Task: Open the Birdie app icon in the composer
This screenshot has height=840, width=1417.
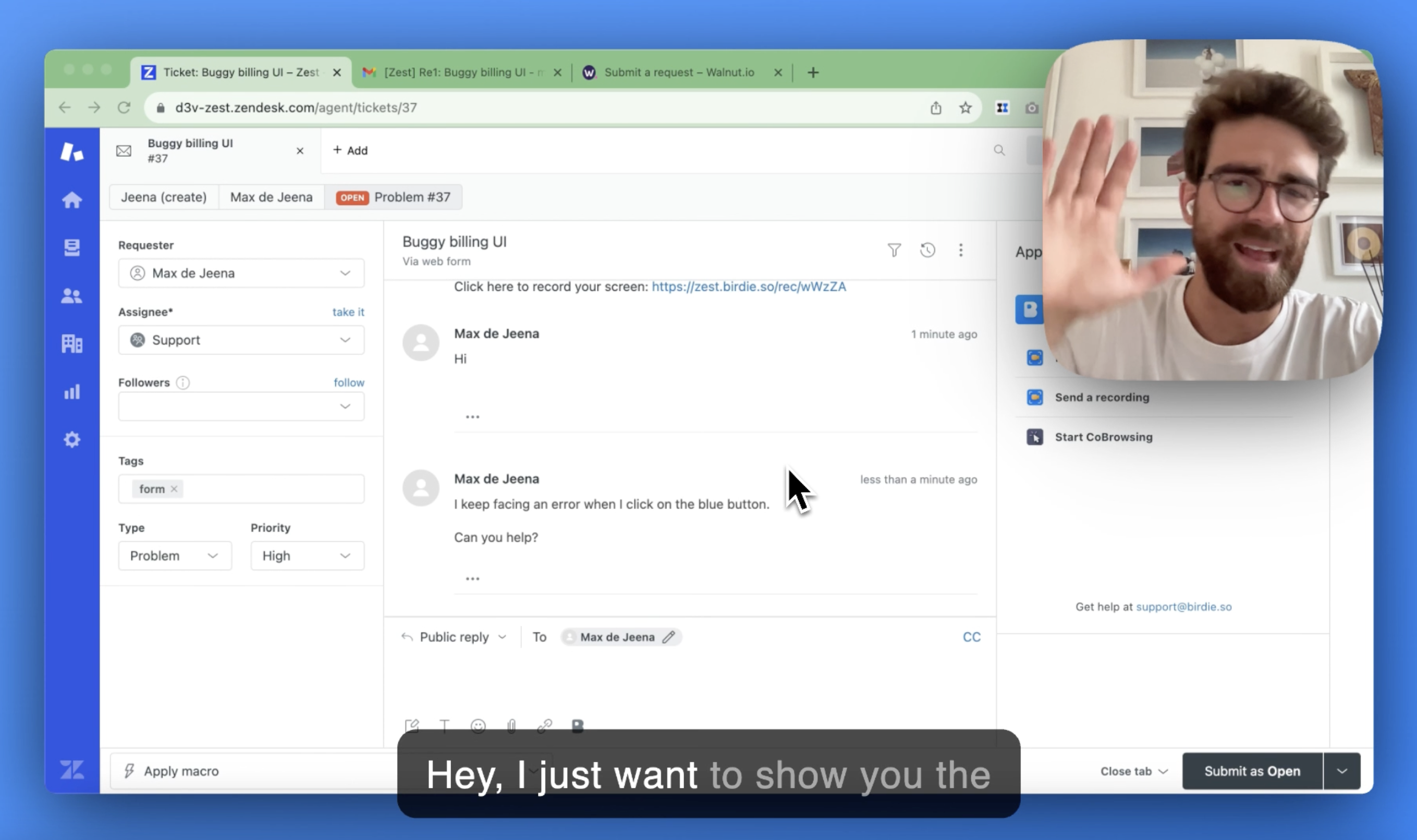Action: click(578, 725)
